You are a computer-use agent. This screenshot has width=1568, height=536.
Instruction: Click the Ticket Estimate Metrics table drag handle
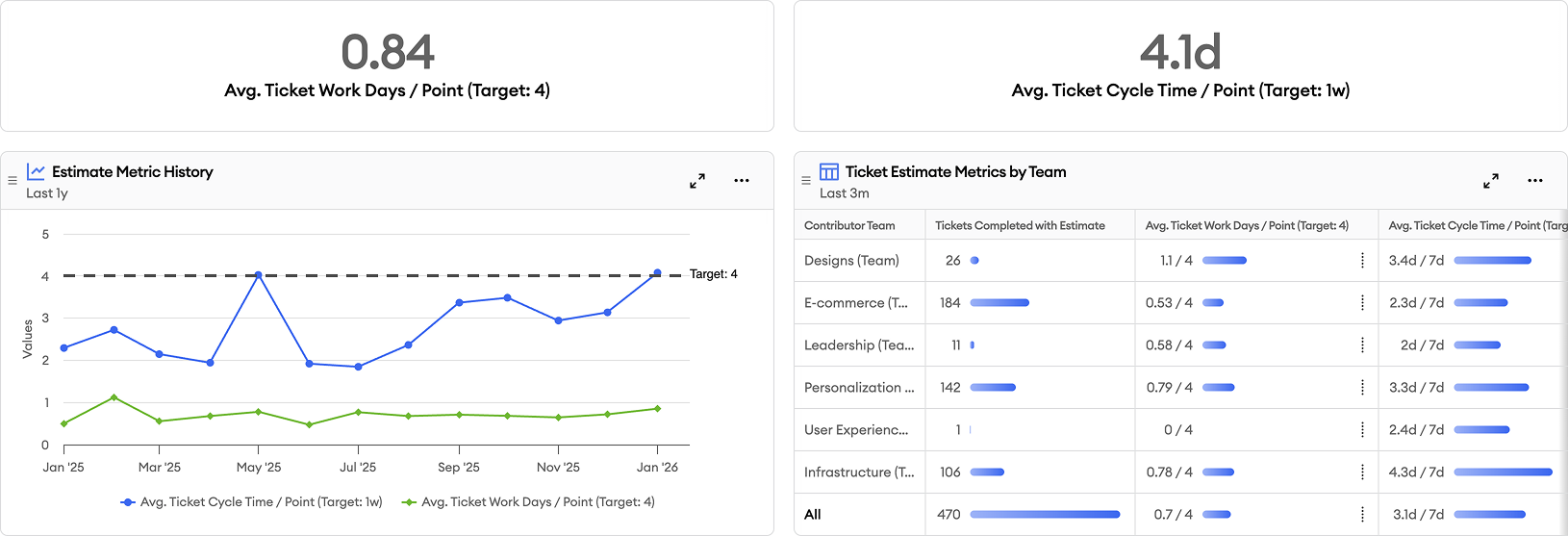pyautogui.click(x=806, y=181)
